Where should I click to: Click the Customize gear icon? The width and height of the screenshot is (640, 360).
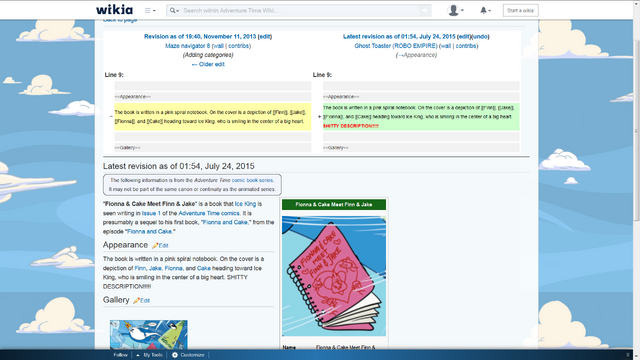pyautogui.click(x=175, y=355)
